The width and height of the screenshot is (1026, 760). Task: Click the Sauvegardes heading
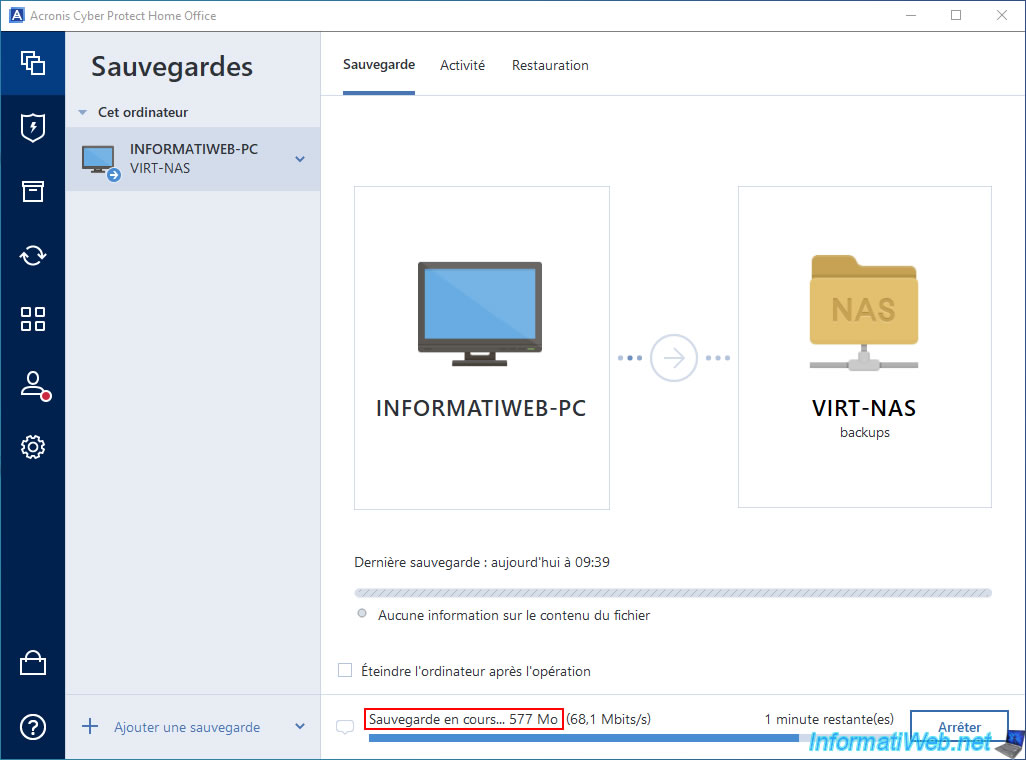172,67
